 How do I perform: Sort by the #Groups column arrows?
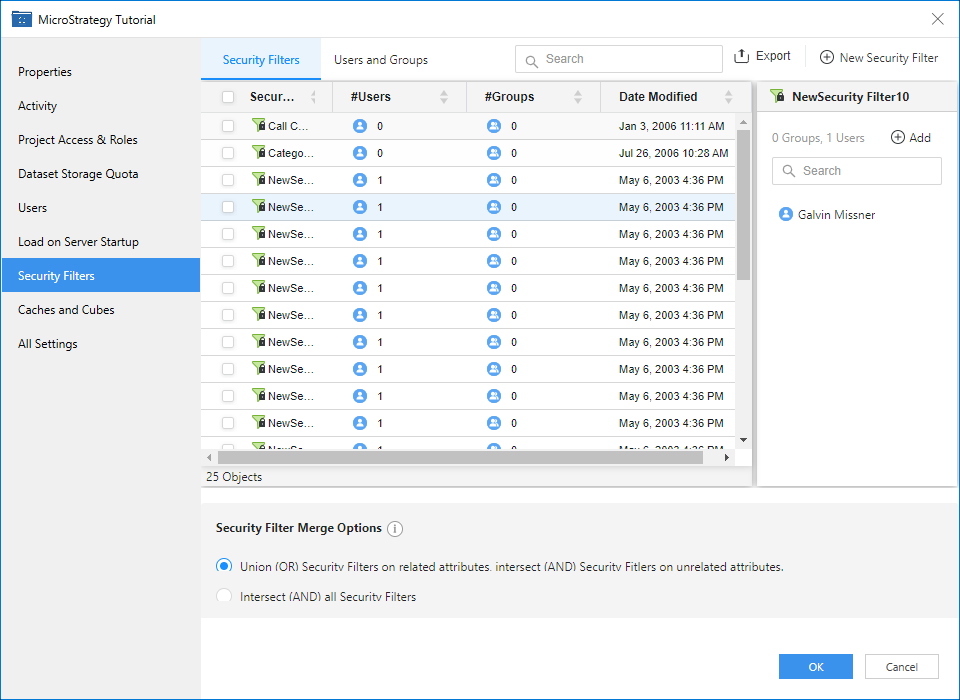(x=578, y=97)
